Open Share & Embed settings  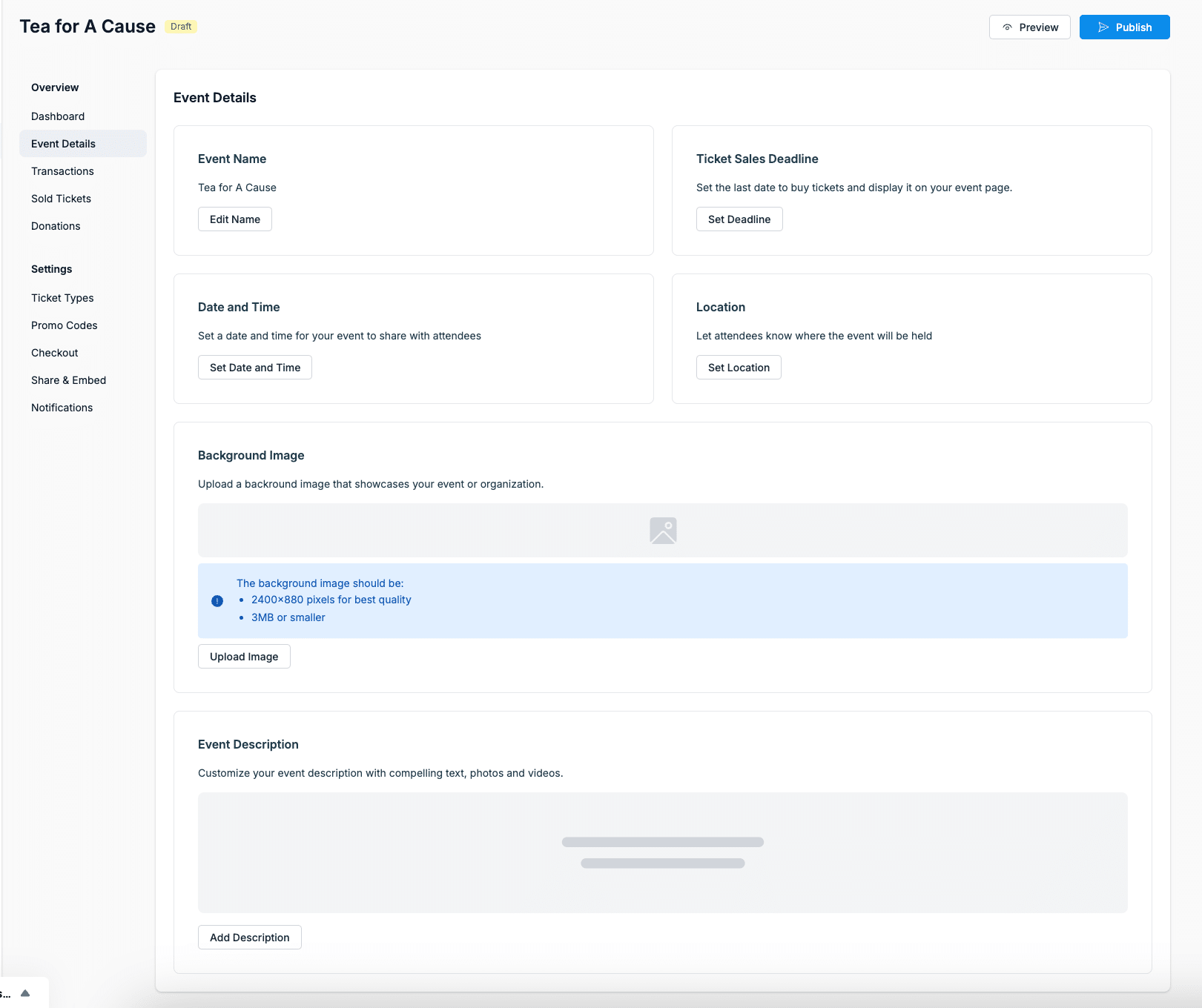[x=68, y=380]
